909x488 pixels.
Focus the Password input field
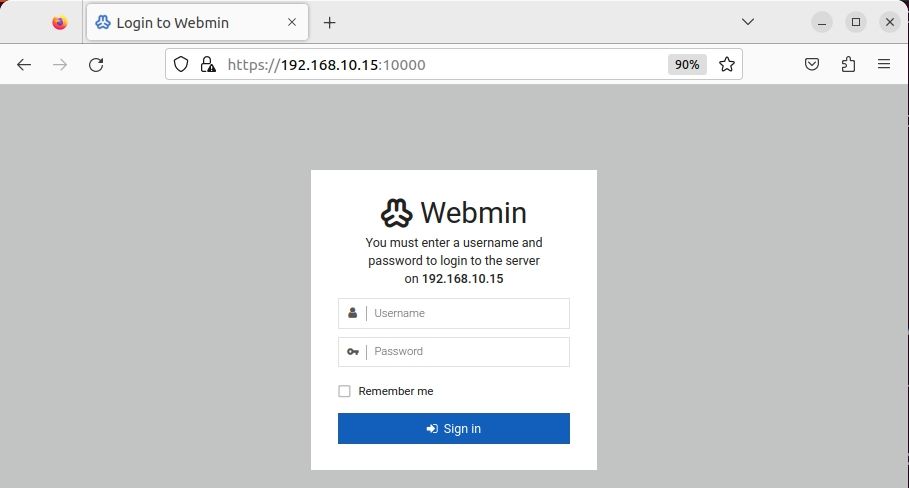click(x=454, y=352)
